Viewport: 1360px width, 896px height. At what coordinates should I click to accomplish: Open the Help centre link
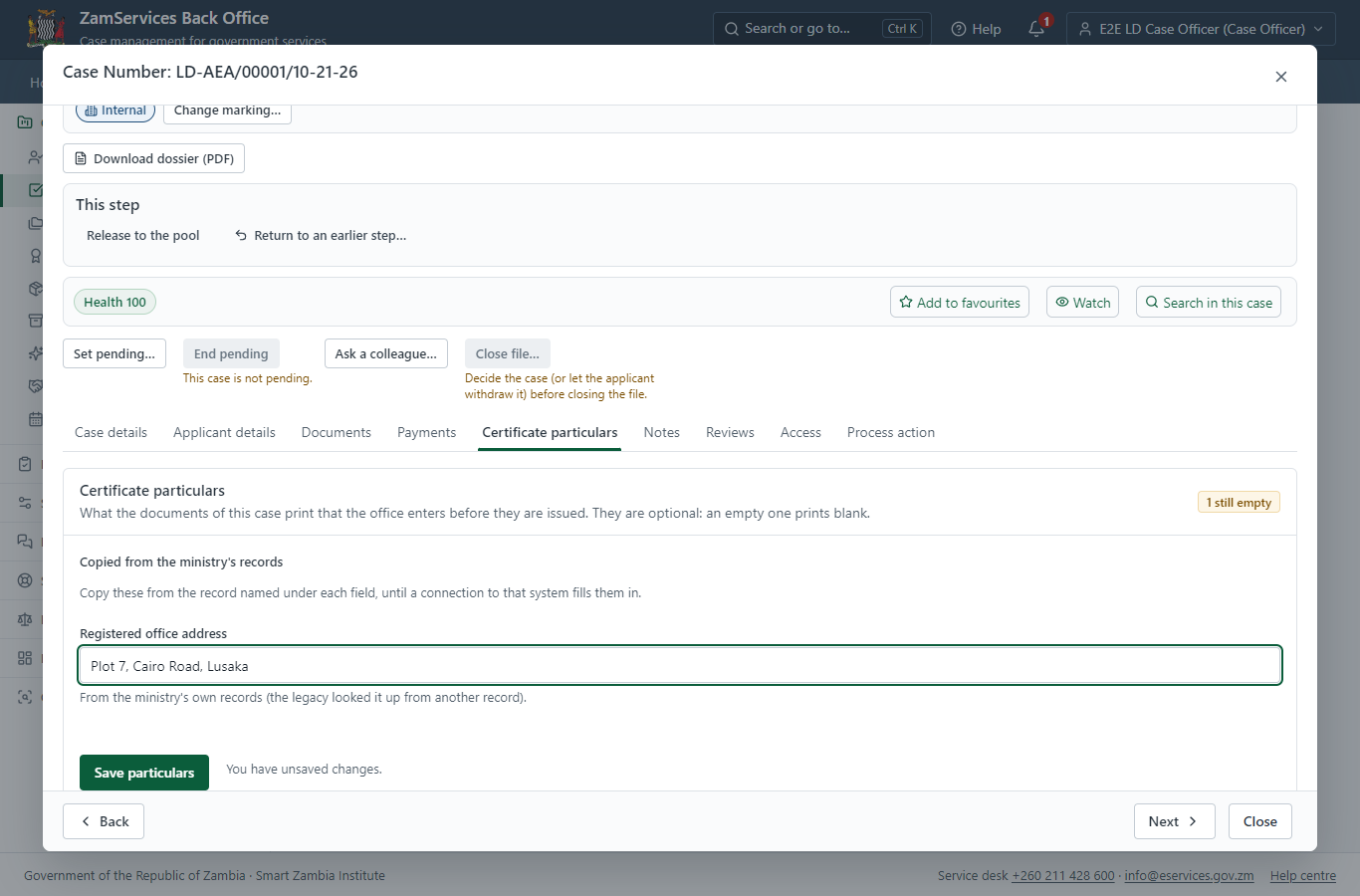point(1303,876)
